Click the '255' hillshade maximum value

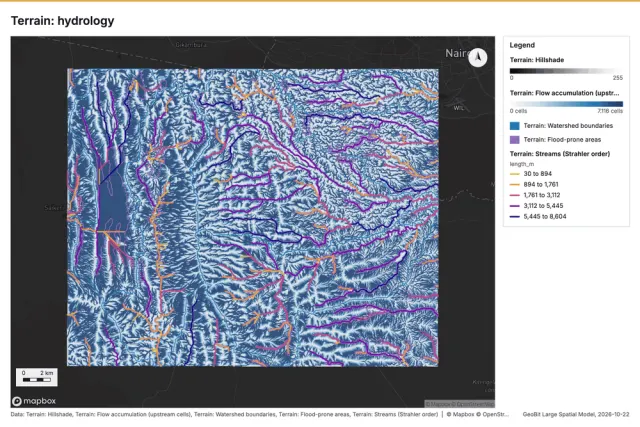coord(618,78)
